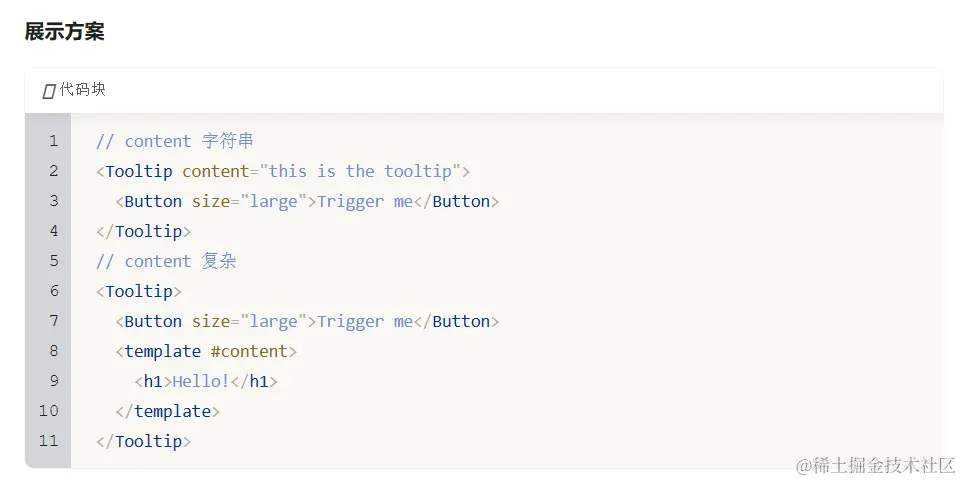Select line number 1 in the gutter

pyautogui.click(x=54, y=141)
